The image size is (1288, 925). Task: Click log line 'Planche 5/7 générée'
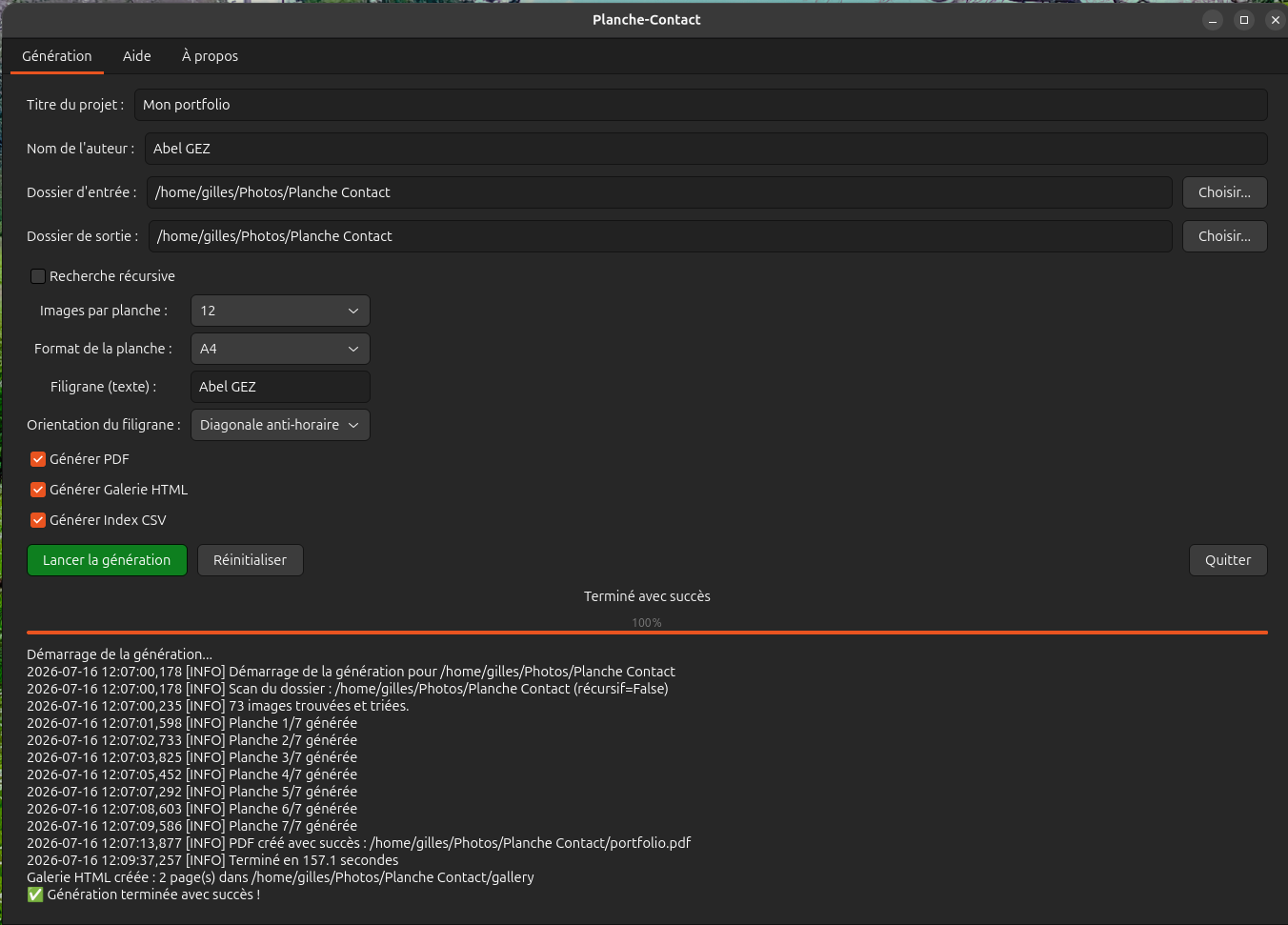191,792
